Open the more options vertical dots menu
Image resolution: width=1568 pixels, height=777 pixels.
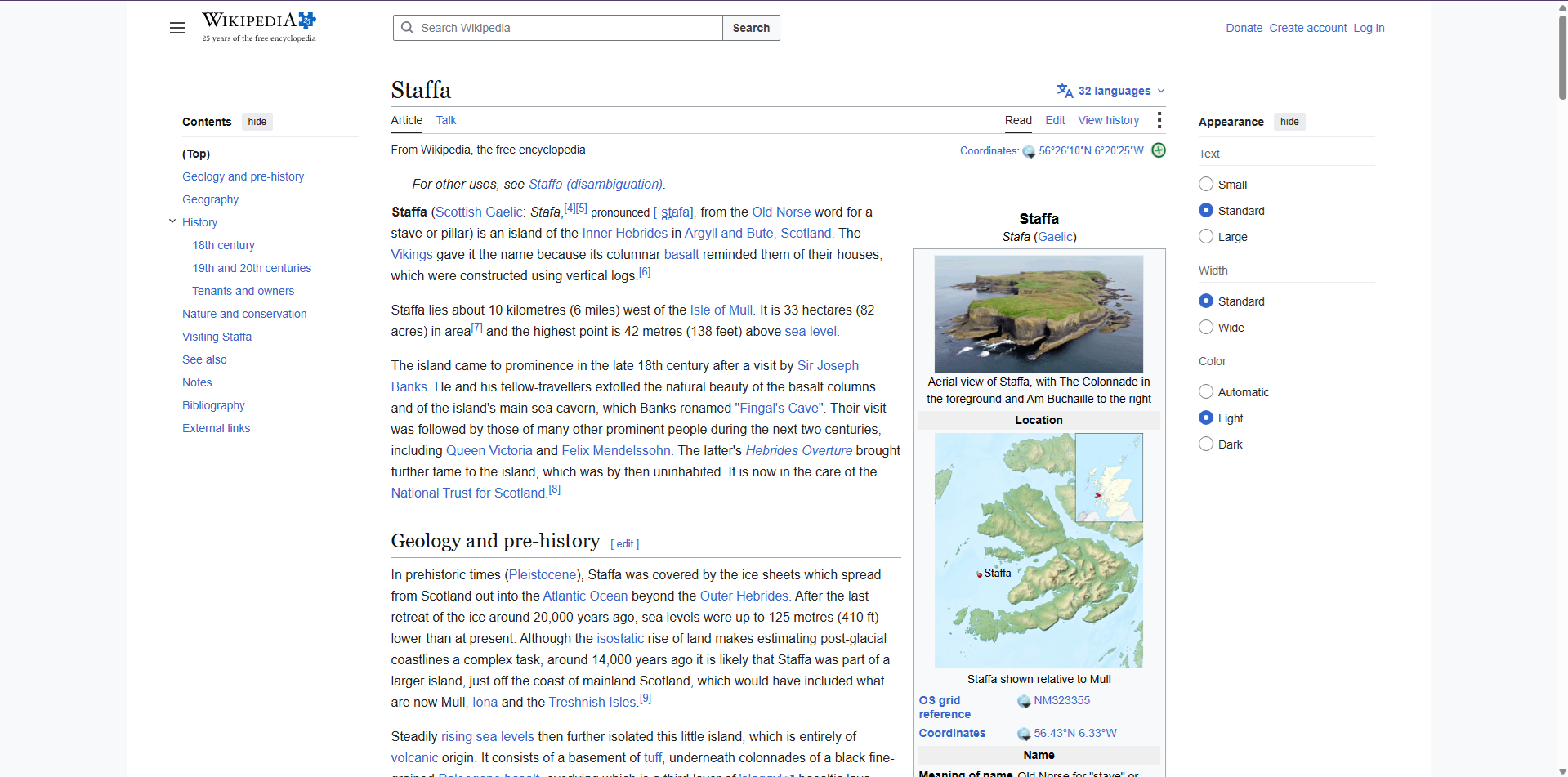pos(1159,120)
